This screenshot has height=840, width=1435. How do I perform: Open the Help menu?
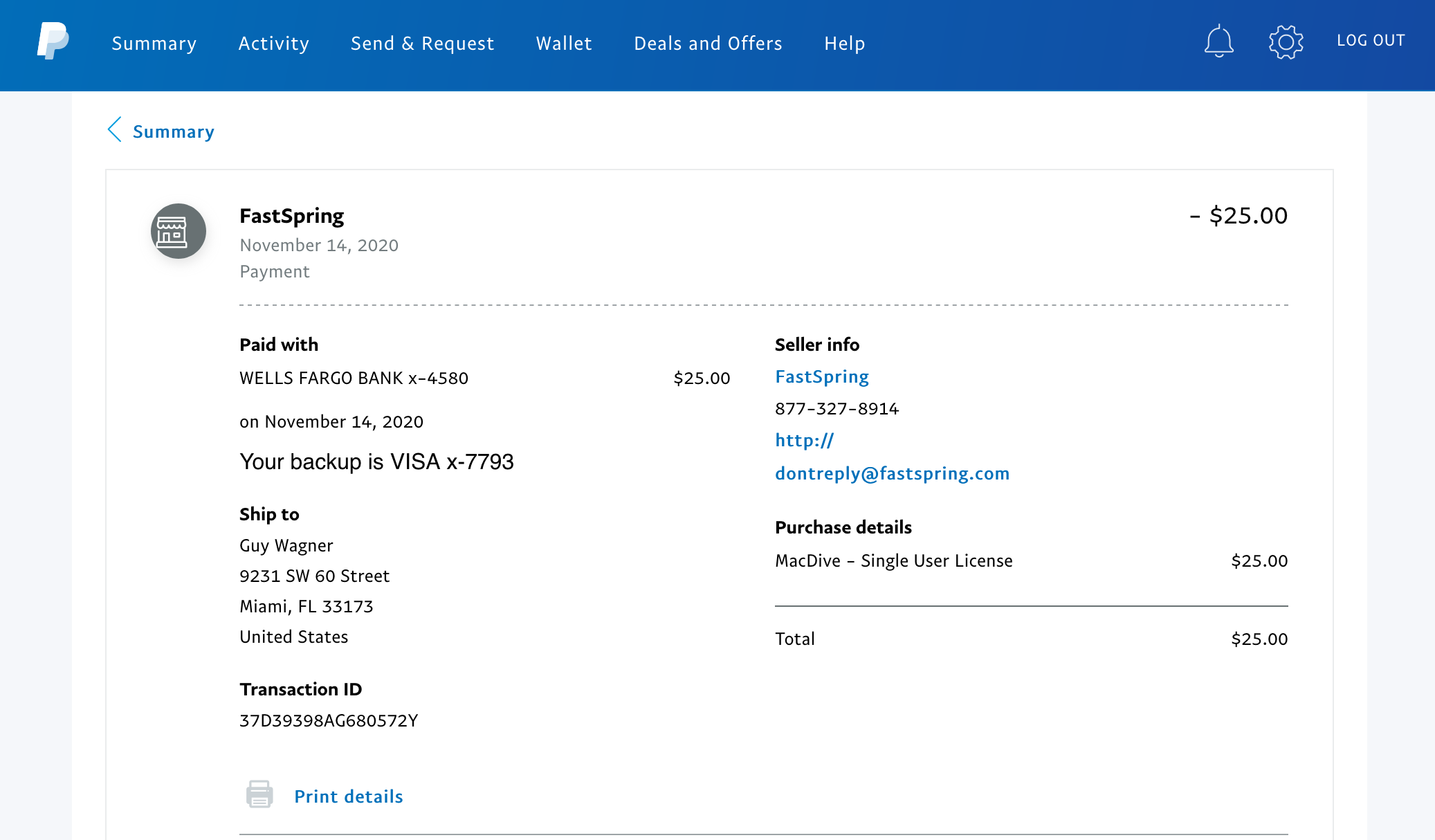click(844, 44)
